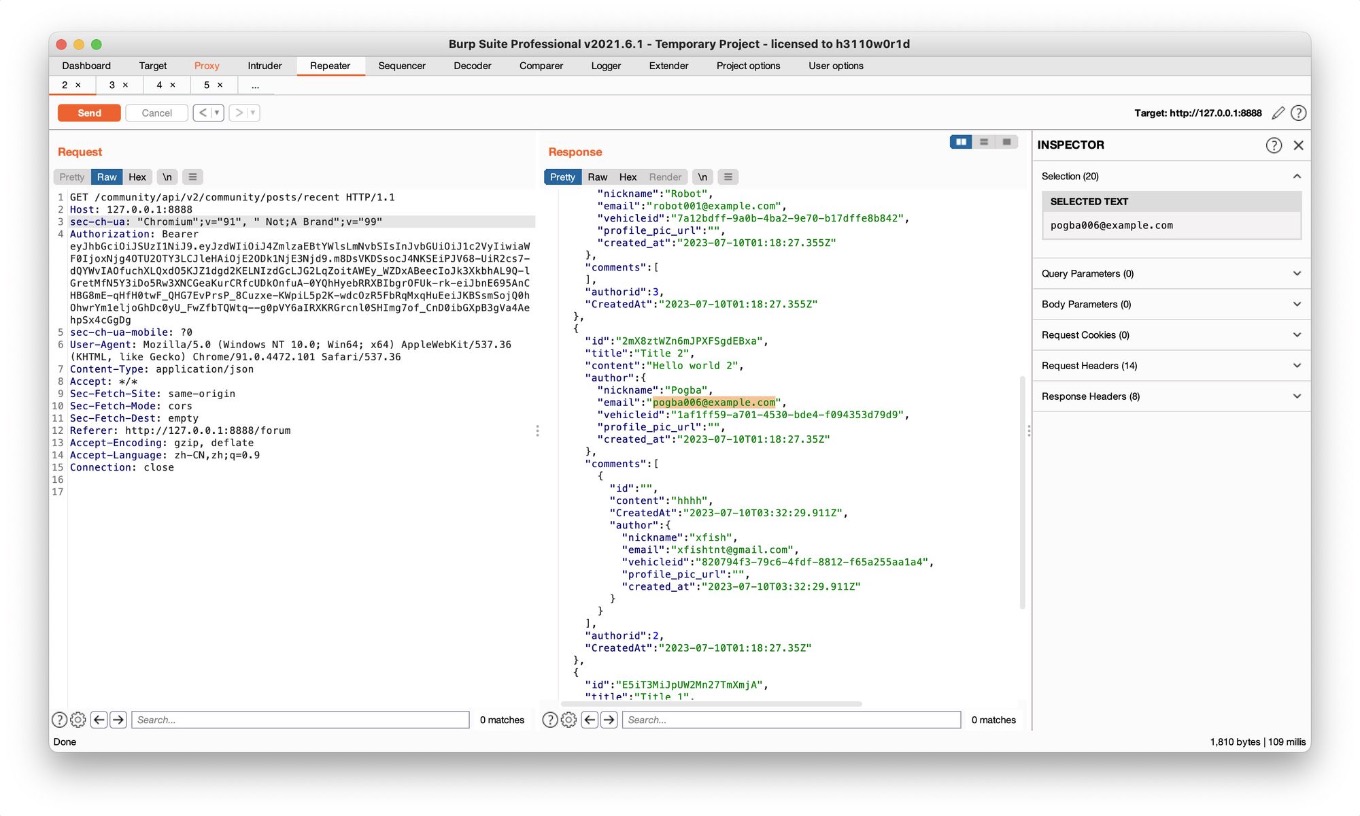Open the Target tab

(x=153, y=66)
